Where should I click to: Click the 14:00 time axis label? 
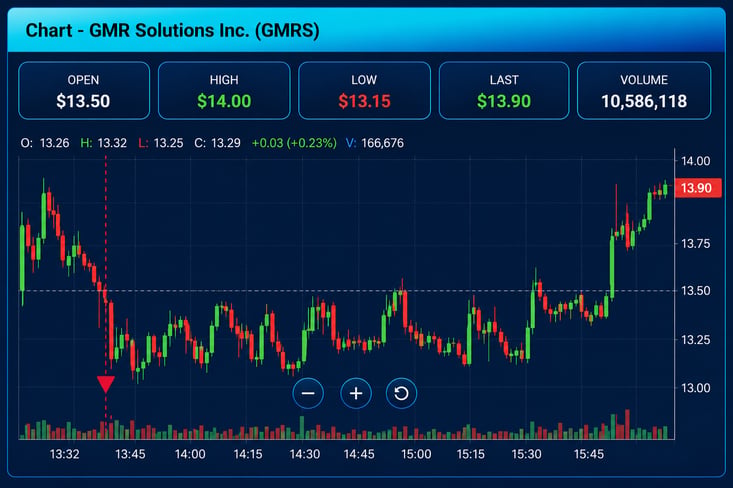[190, 454]
